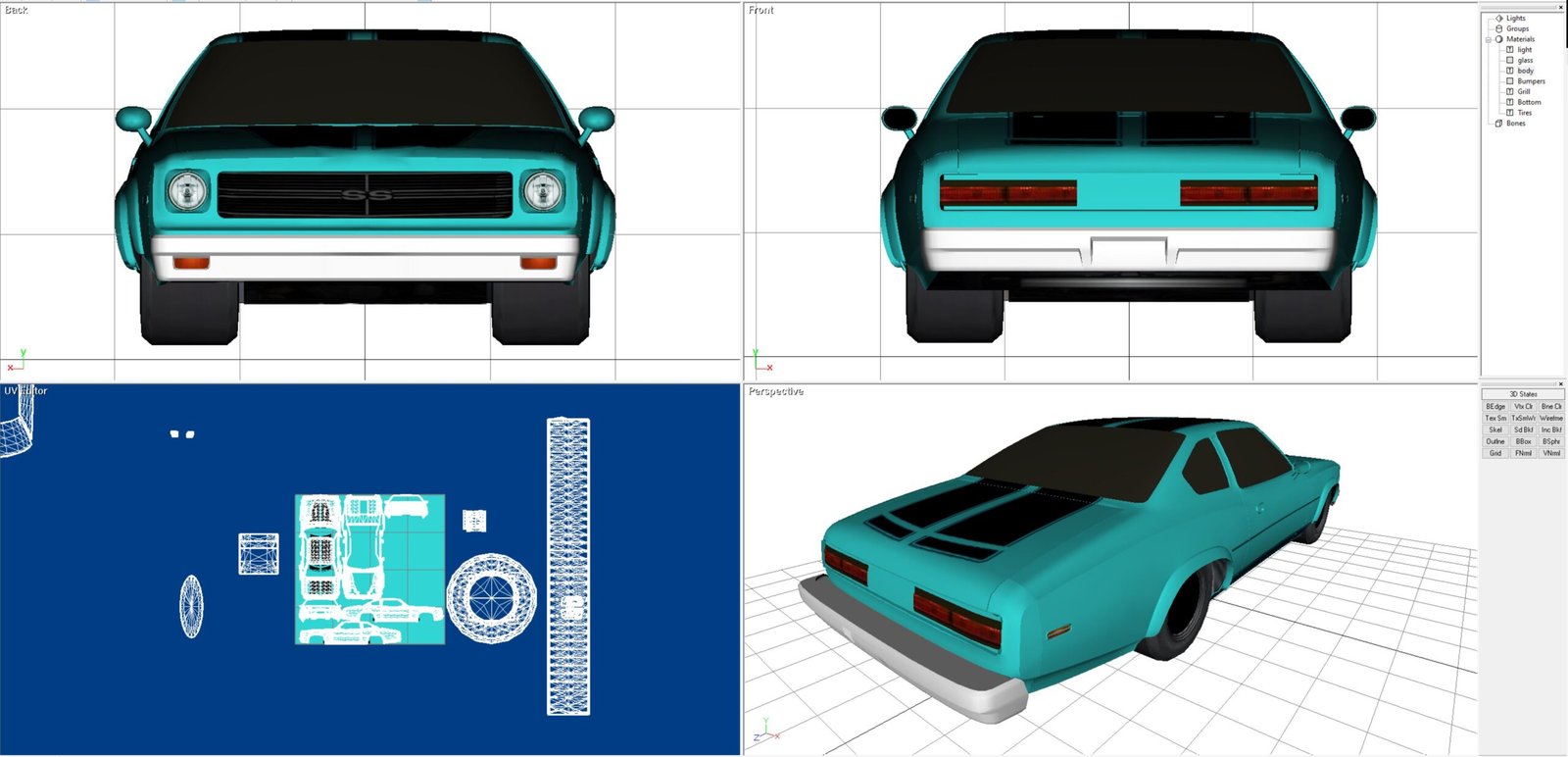1568x757 pixels.
Task: Toggle the Wireframe display state
Action: (1551, 418)
